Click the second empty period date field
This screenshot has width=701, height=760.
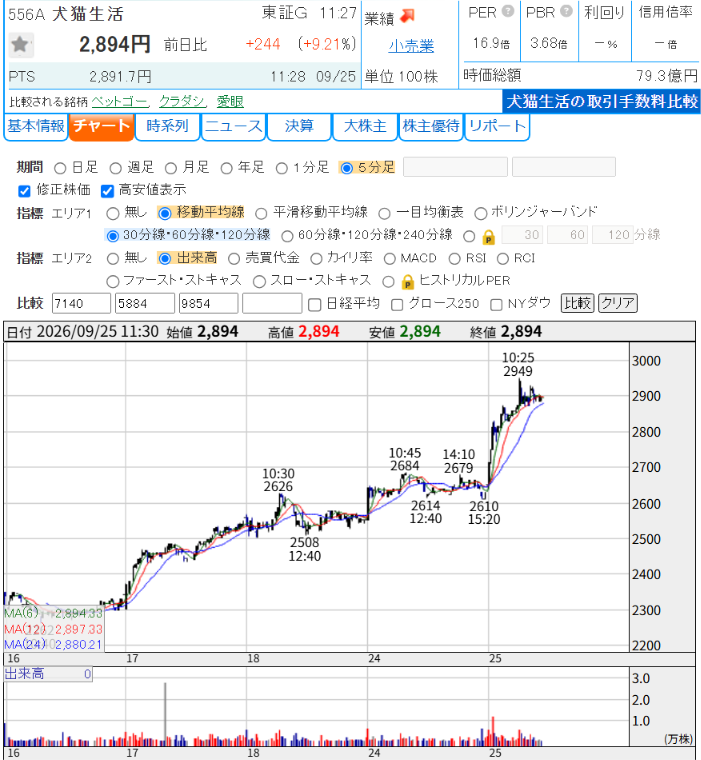coord(564,167)
